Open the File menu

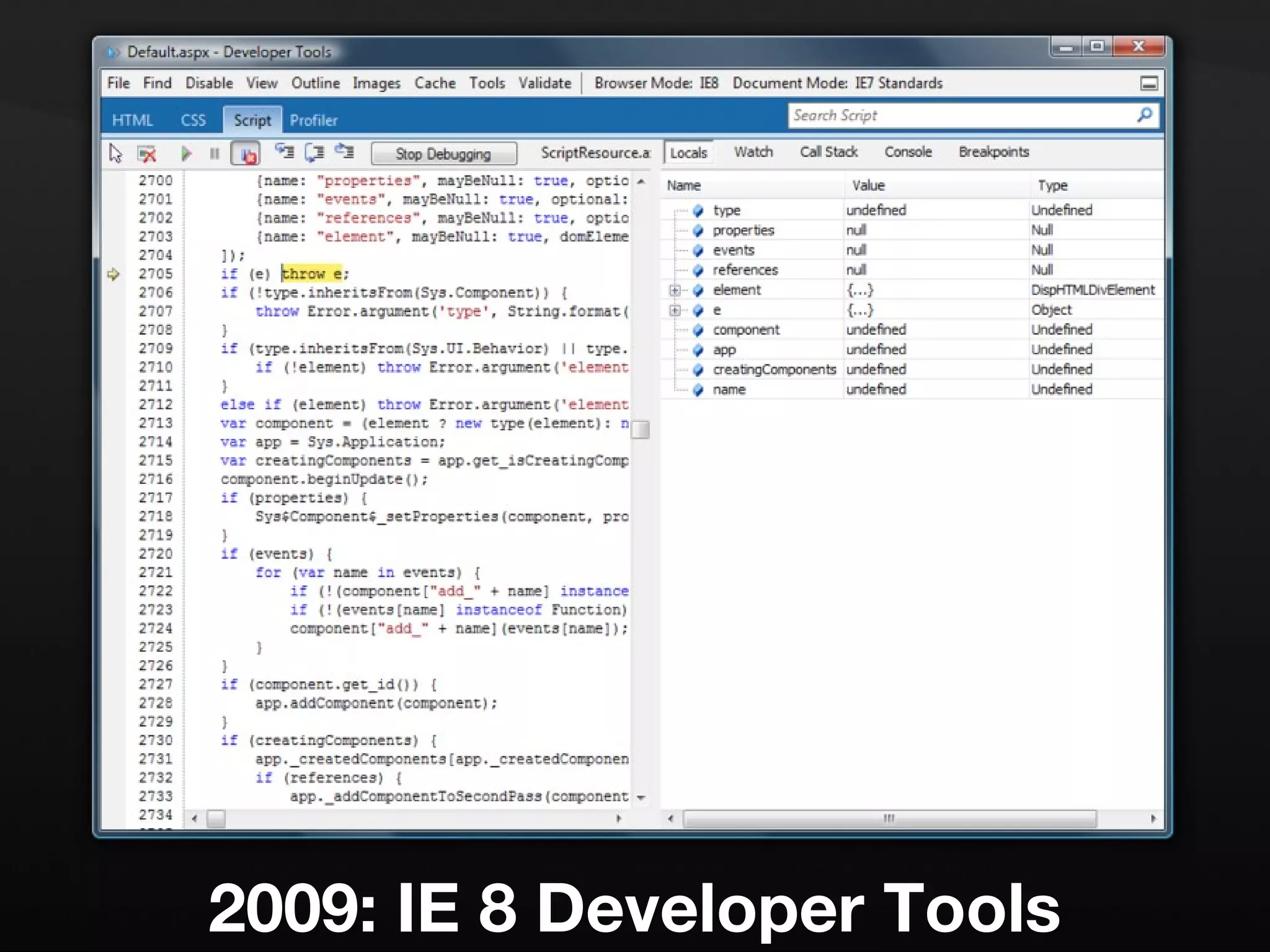(118, 83)
